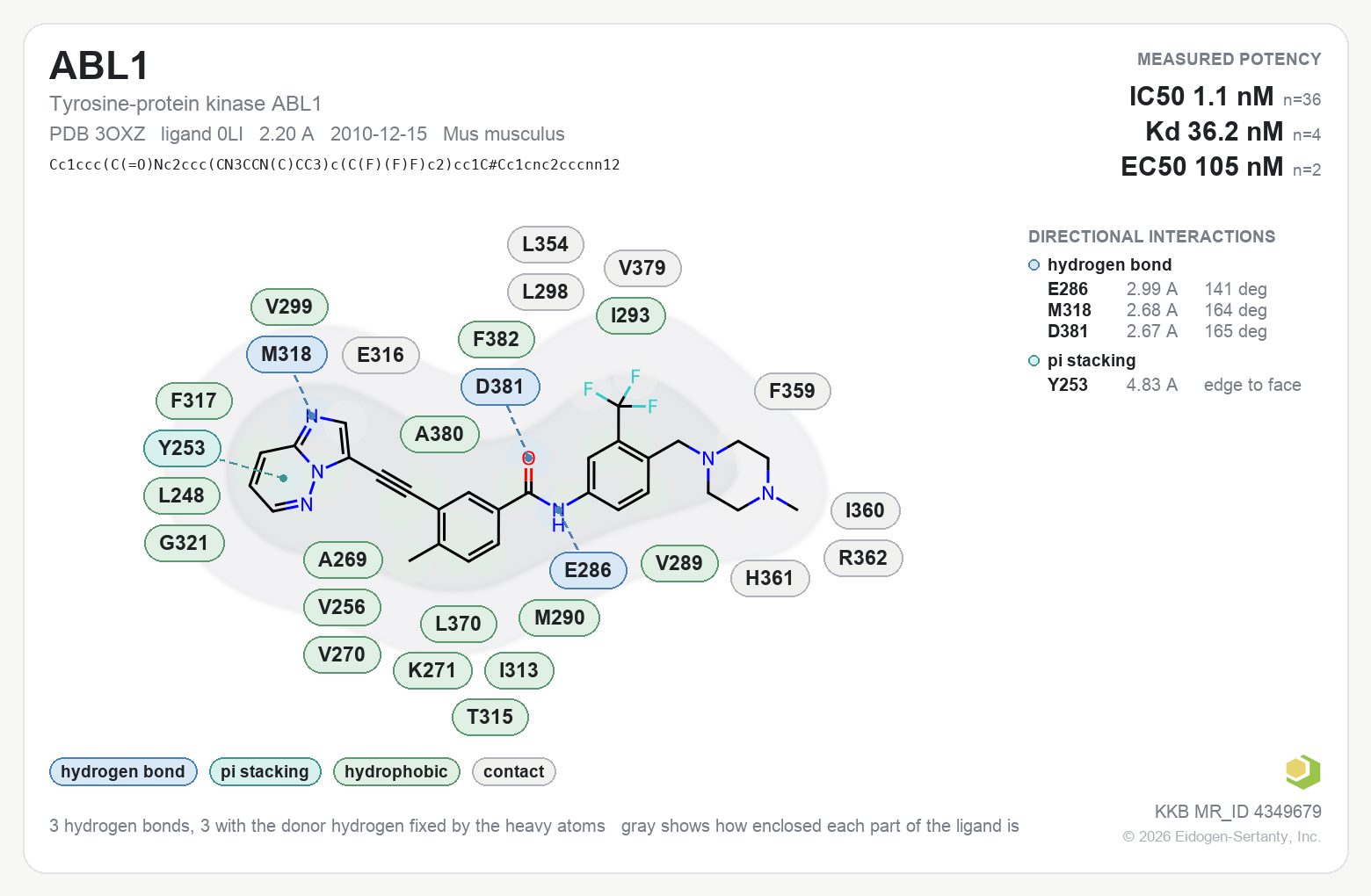Choose residue label K271
Screen dimensions: 1371x896
point(432,670)
